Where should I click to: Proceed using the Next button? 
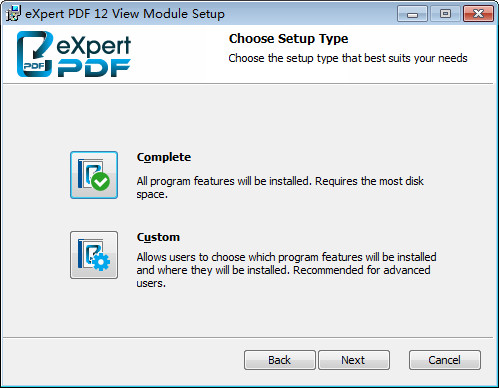coord(354,360)
